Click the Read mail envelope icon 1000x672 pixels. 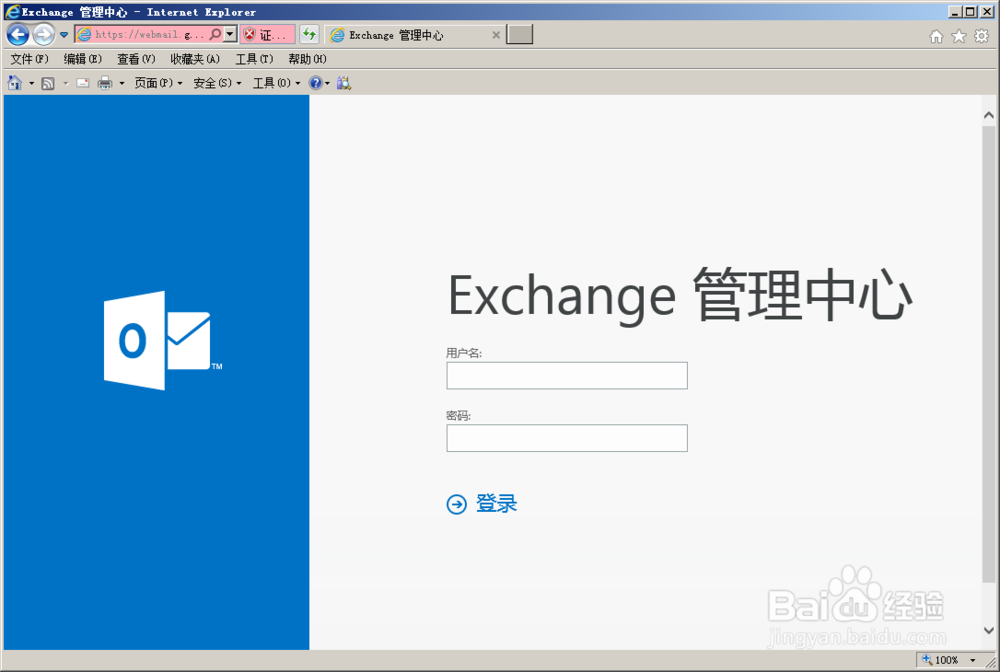83,83
